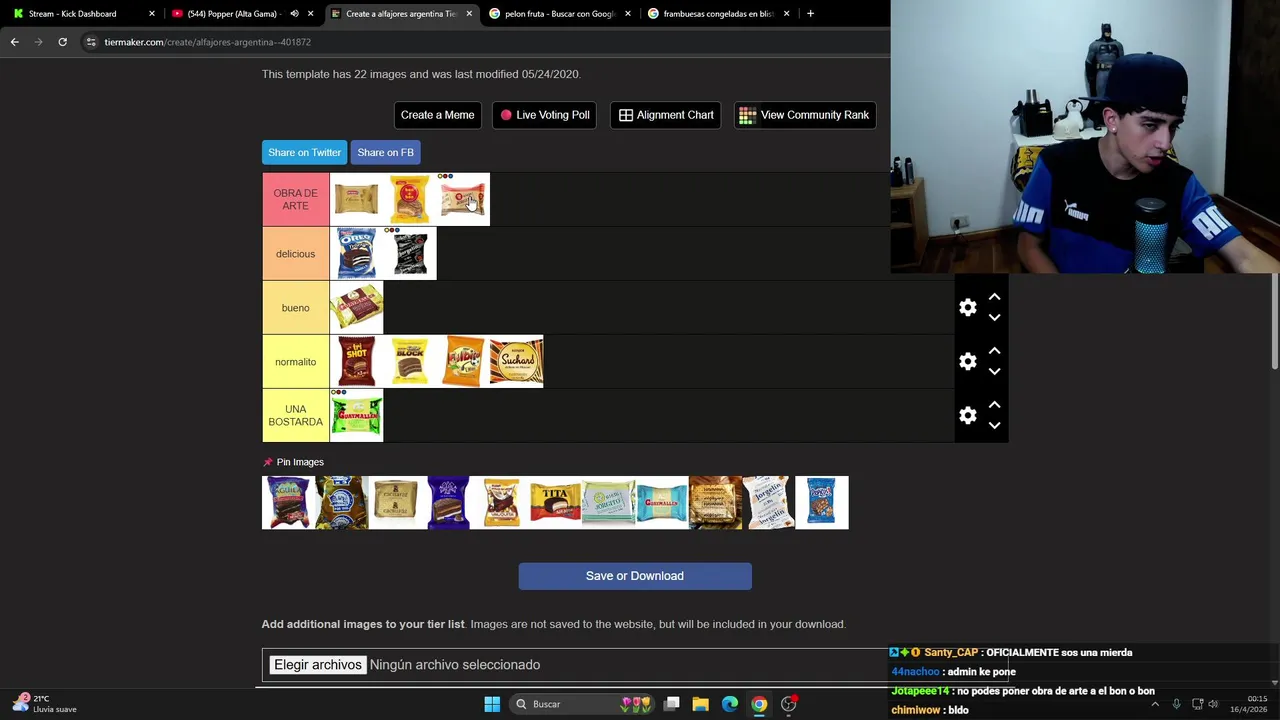
Task: Pick the black Jorgelin alfajor in delicious tier
Action: [410, 254]
